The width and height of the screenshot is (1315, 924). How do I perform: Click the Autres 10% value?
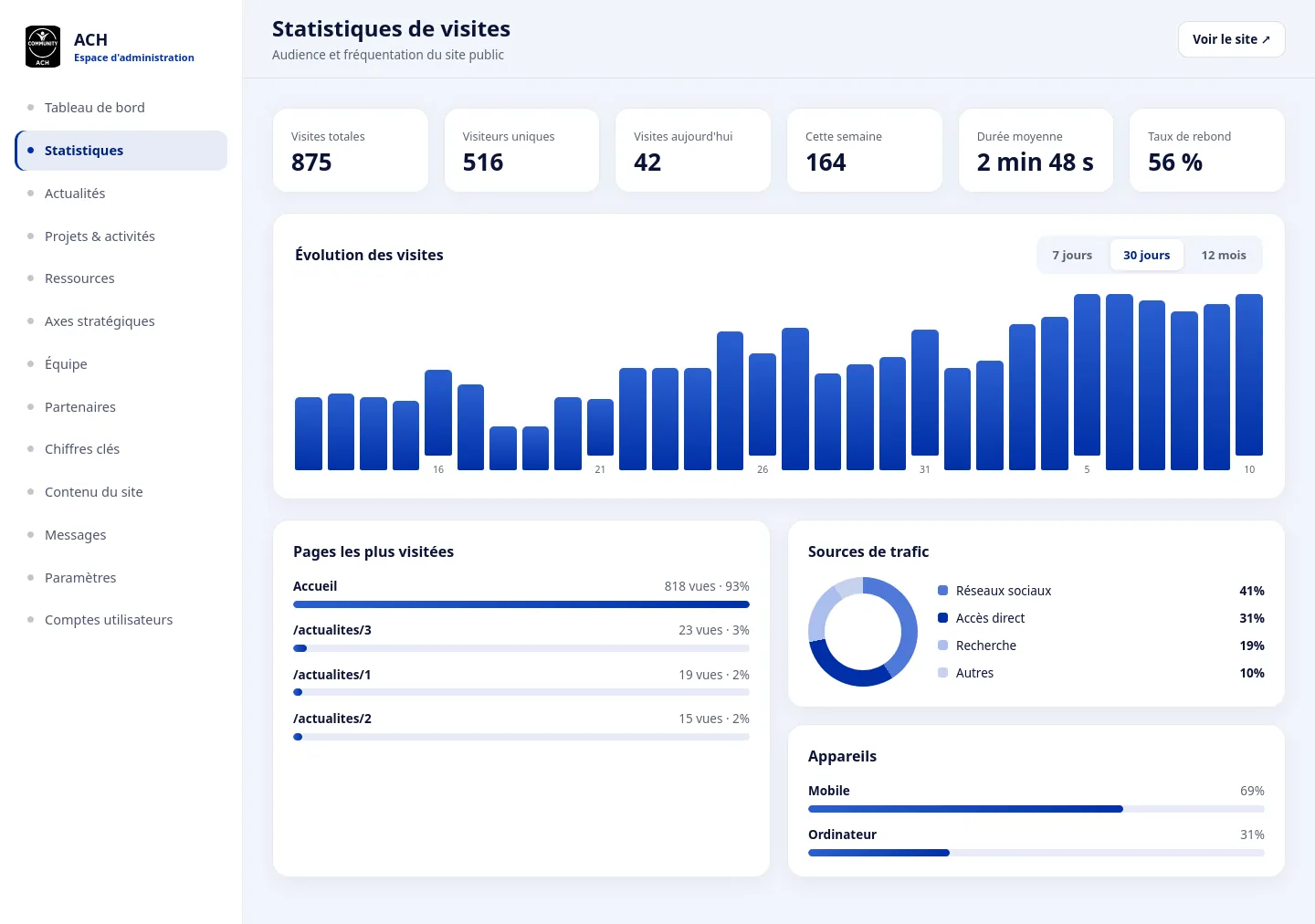pyautogui.click(x=1252, y=673)
